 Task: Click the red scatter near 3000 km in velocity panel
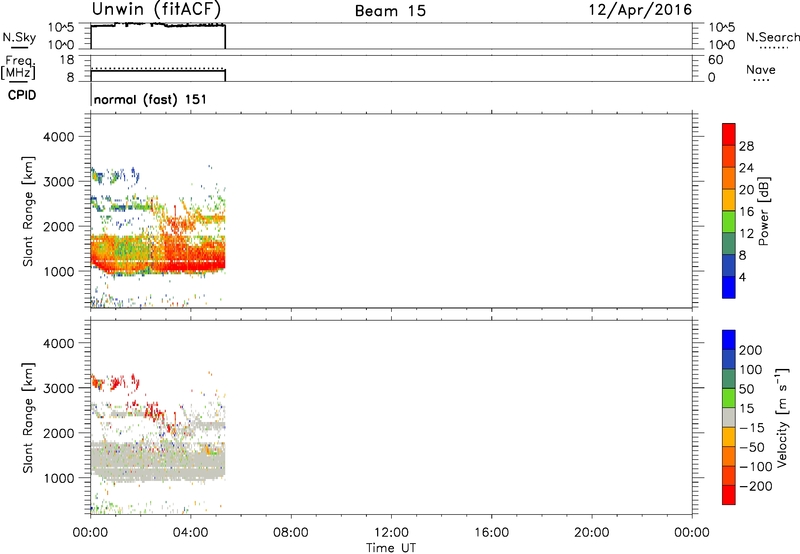click(x=115, y=382)
